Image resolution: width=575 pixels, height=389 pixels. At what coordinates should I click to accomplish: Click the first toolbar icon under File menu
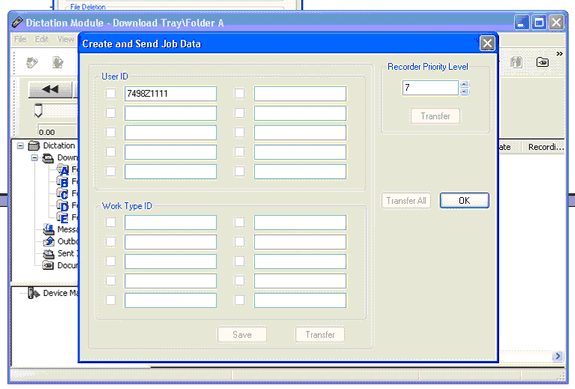[x=32, y=62]
